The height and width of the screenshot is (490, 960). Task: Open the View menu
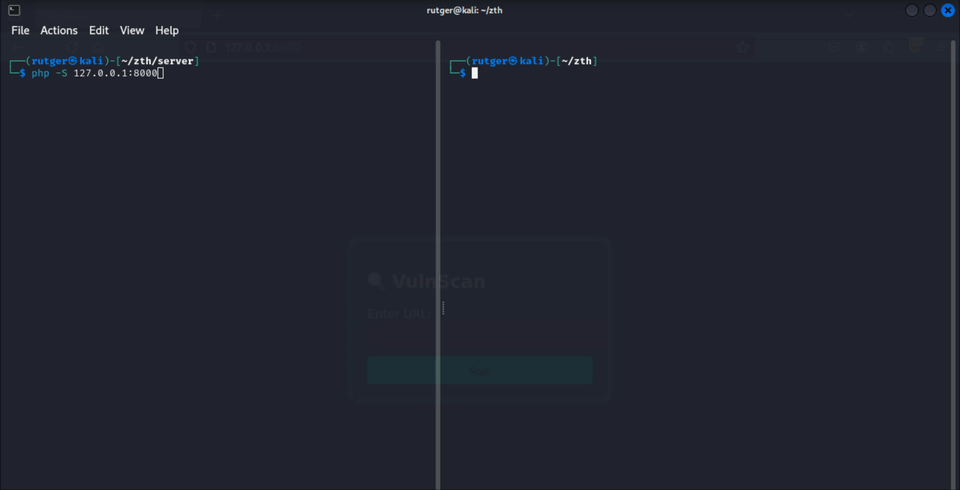coord(132,30)
